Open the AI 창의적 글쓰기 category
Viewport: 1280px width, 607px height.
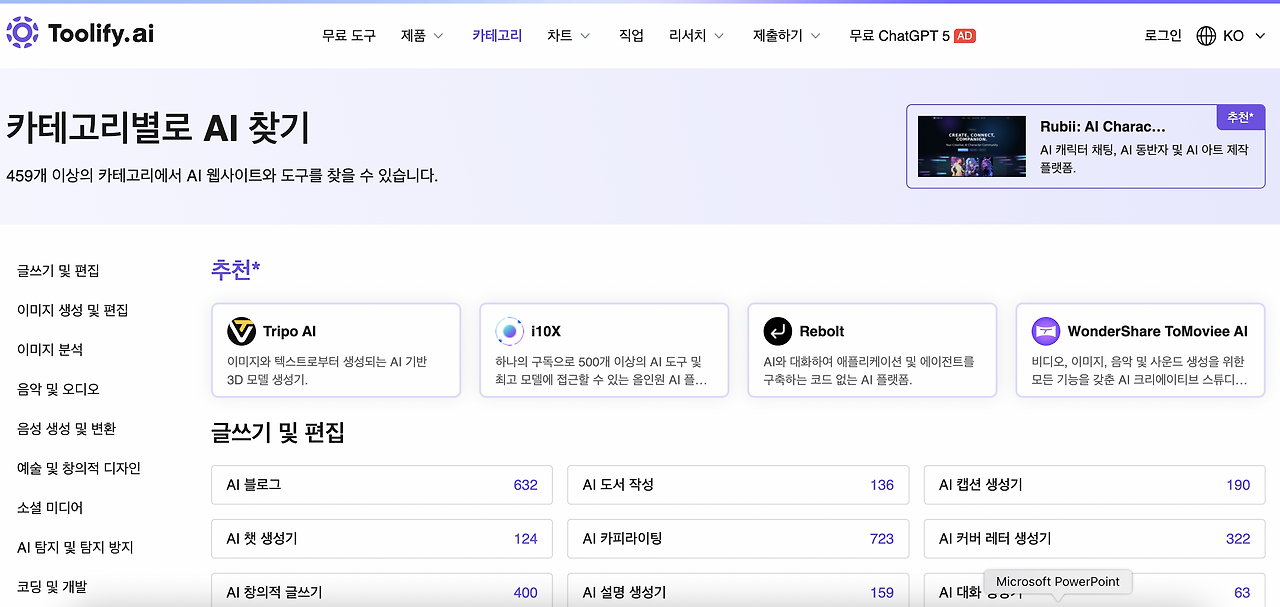point(383,592)
